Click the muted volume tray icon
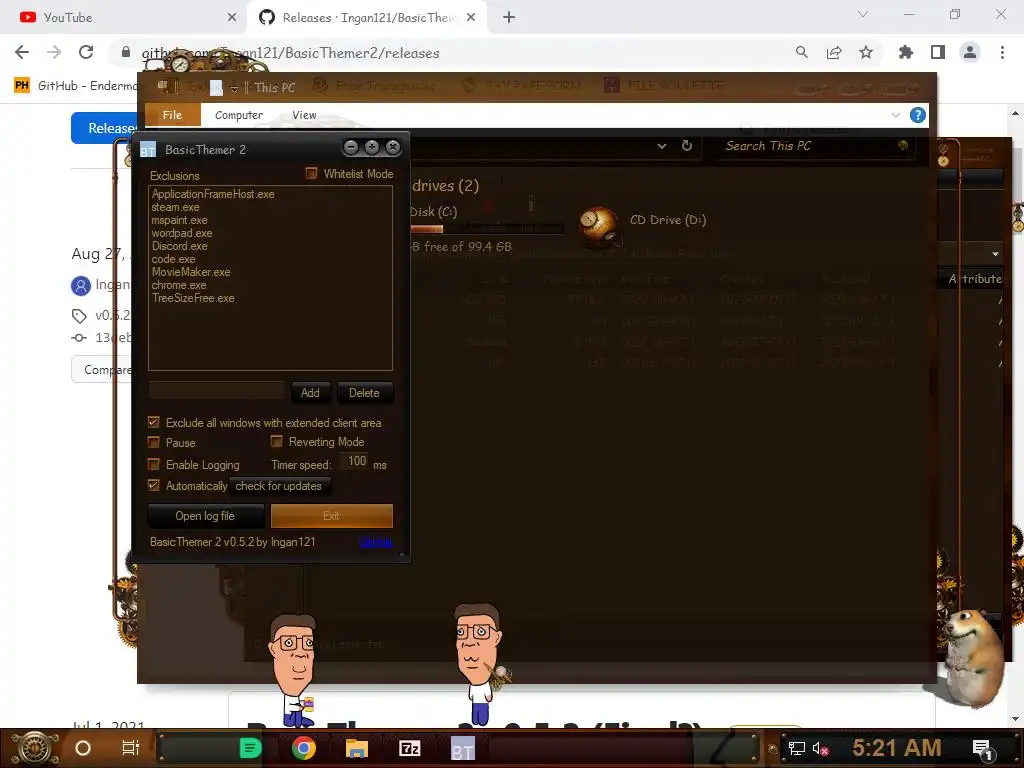1024x768 pixels. tap(820, 748)
